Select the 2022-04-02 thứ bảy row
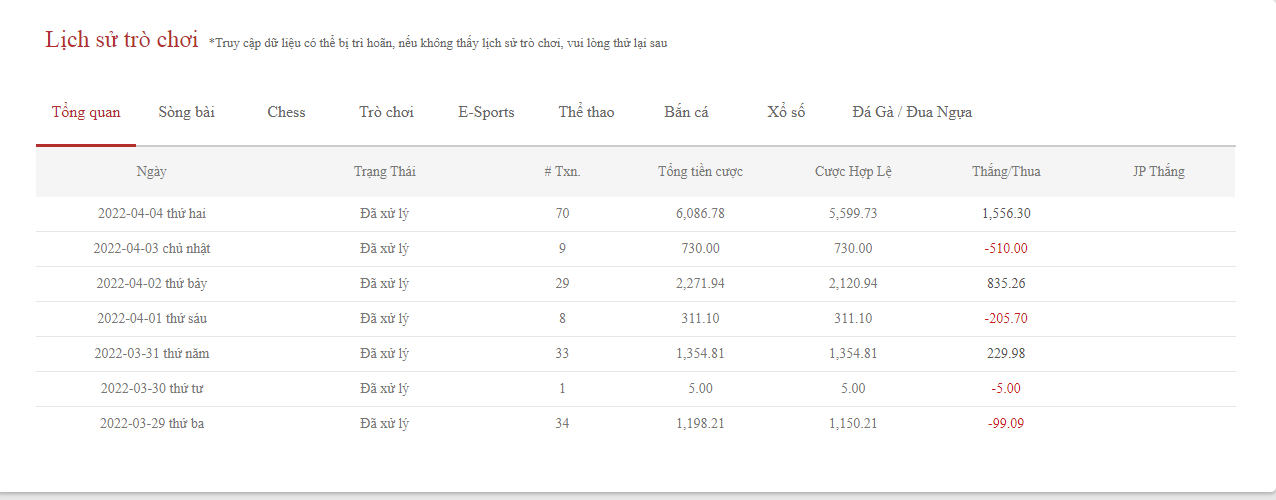 pos(152,284)
